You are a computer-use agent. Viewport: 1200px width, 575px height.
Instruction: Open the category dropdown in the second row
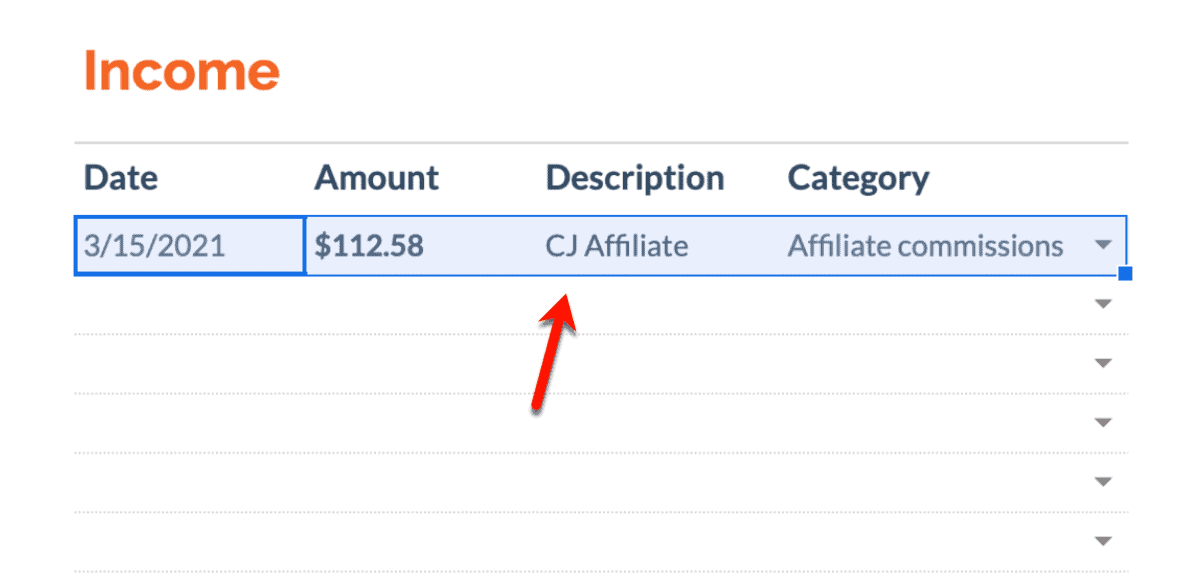click(x=1103, y=304)
